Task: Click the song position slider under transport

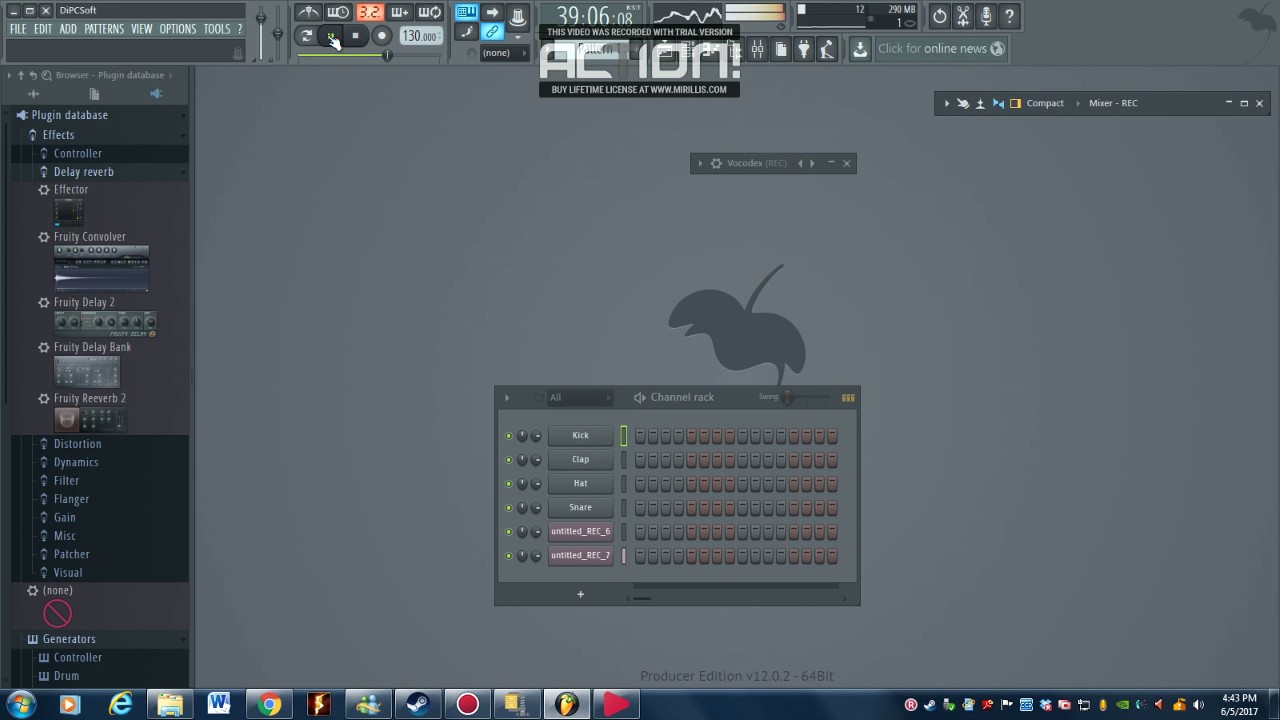Action: 371,55
